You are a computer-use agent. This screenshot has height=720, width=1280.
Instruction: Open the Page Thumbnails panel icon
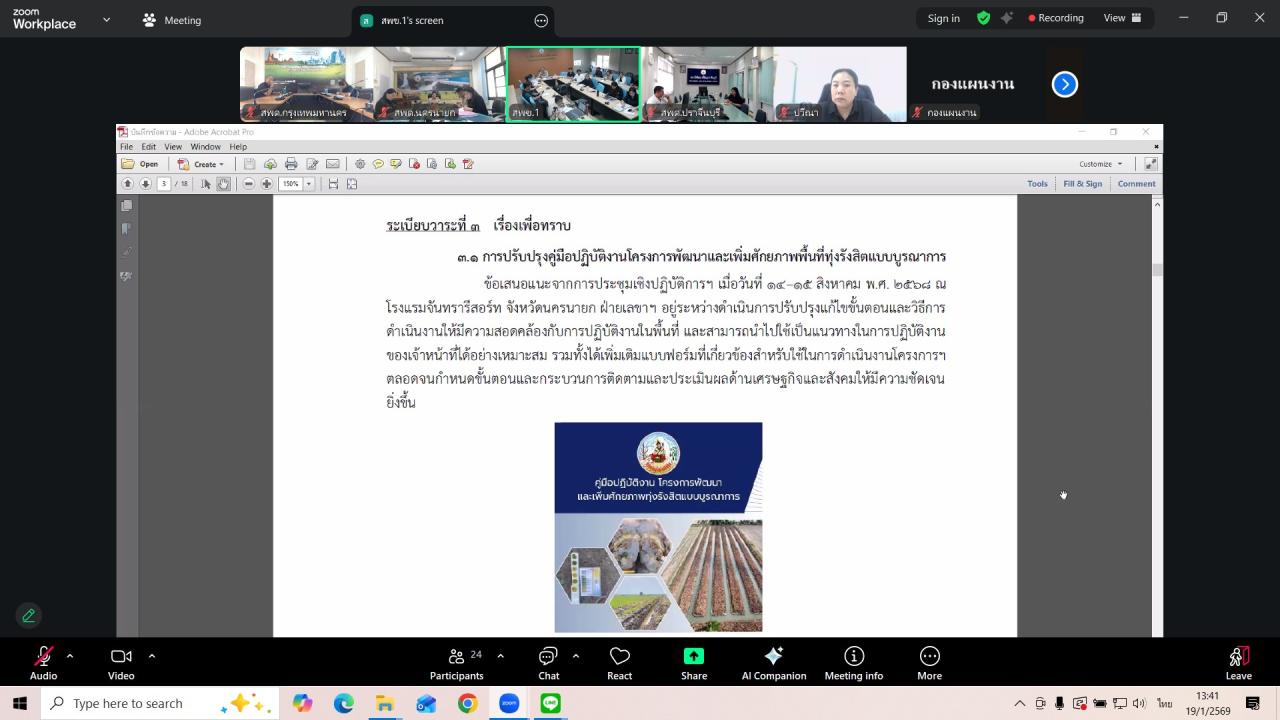[x=124, y=206]
